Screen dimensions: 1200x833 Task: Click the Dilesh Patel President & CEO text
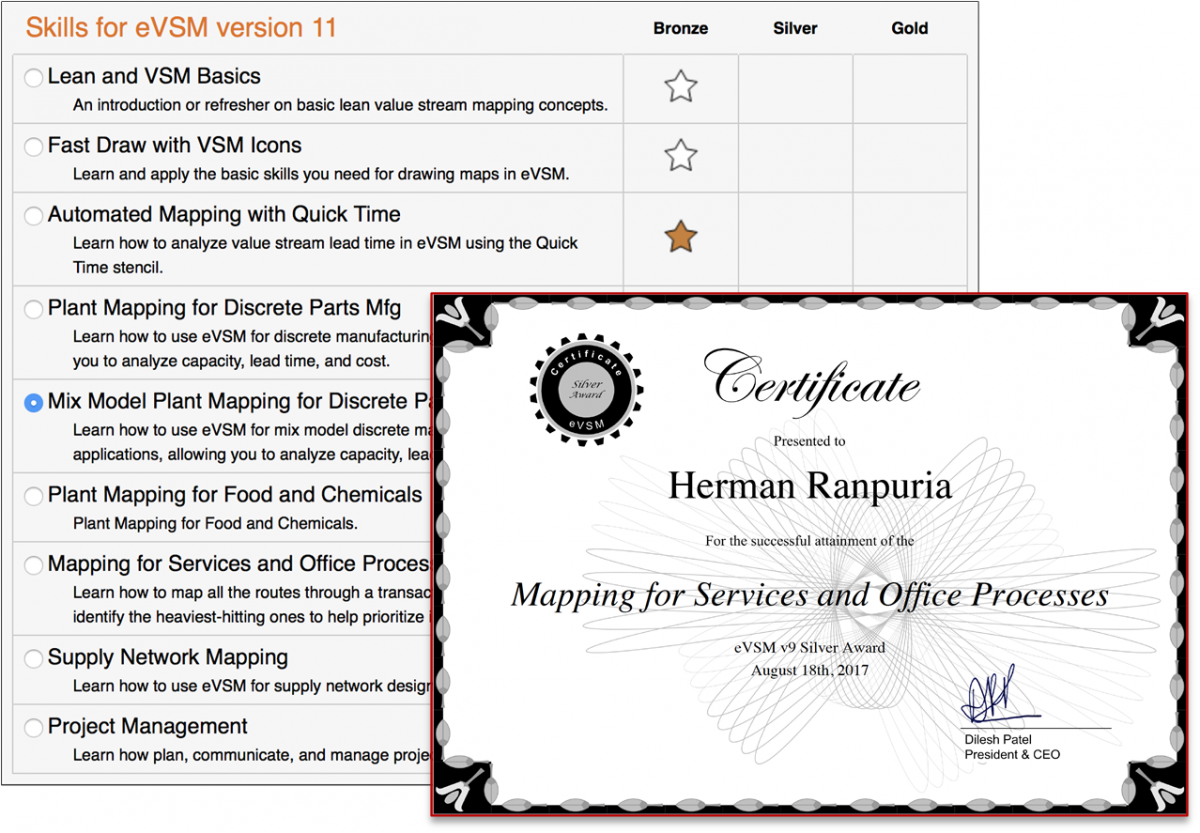(x=1012, y=747)
